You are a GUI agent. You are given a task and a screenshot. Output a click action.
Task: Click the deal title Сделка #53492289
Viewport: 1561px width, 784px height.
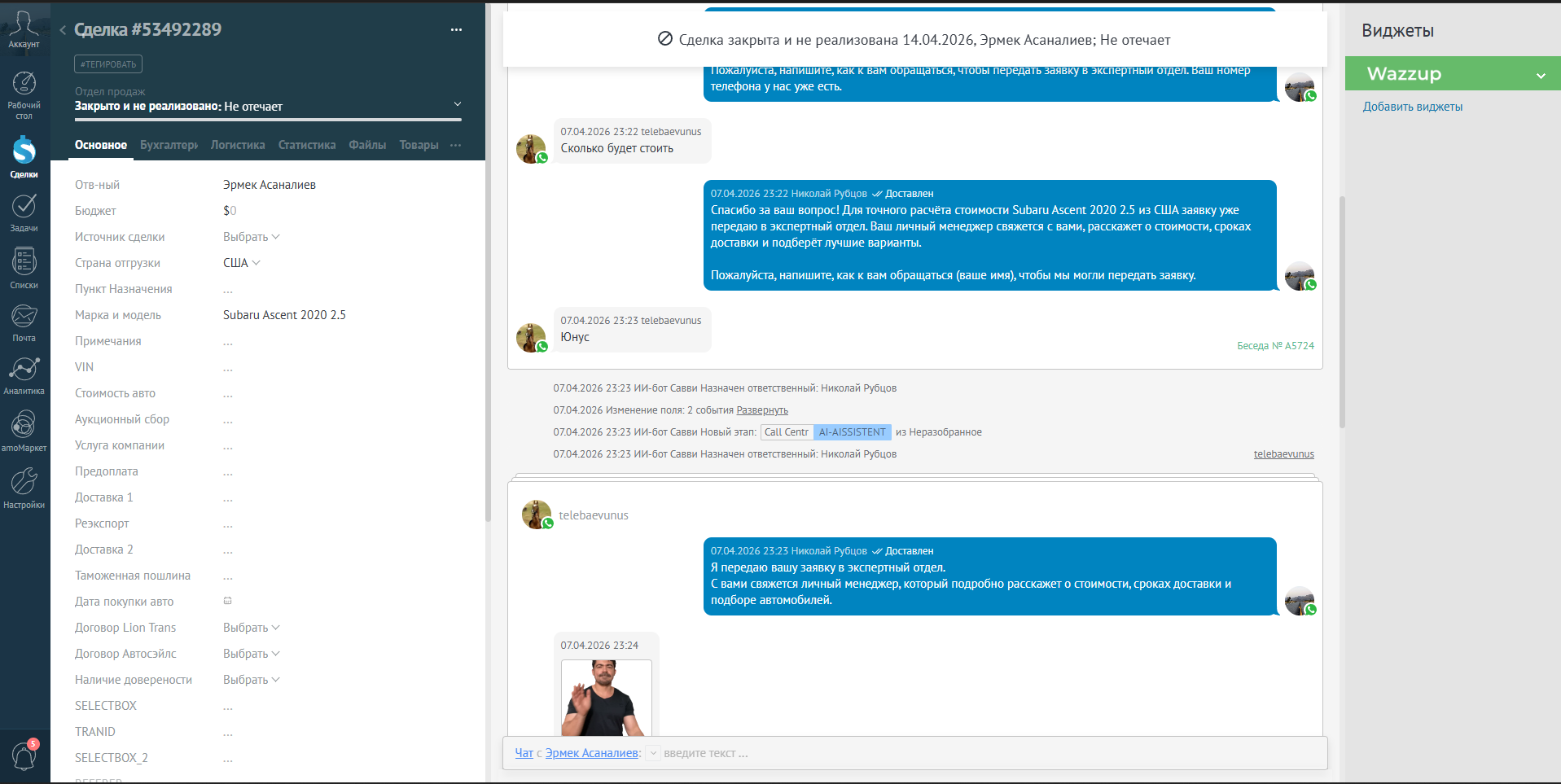coord(147,30)
